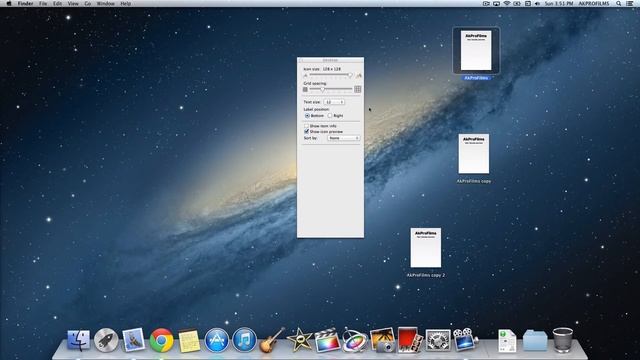
Task: Open the Edit menu
Action: (x=58, y=3)
